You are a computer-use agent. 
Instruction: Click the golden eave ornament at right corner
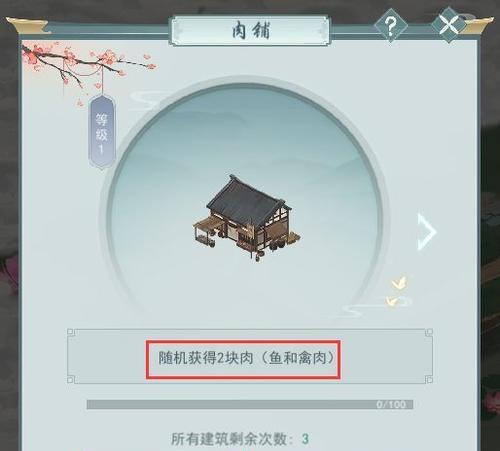point(479,24)
